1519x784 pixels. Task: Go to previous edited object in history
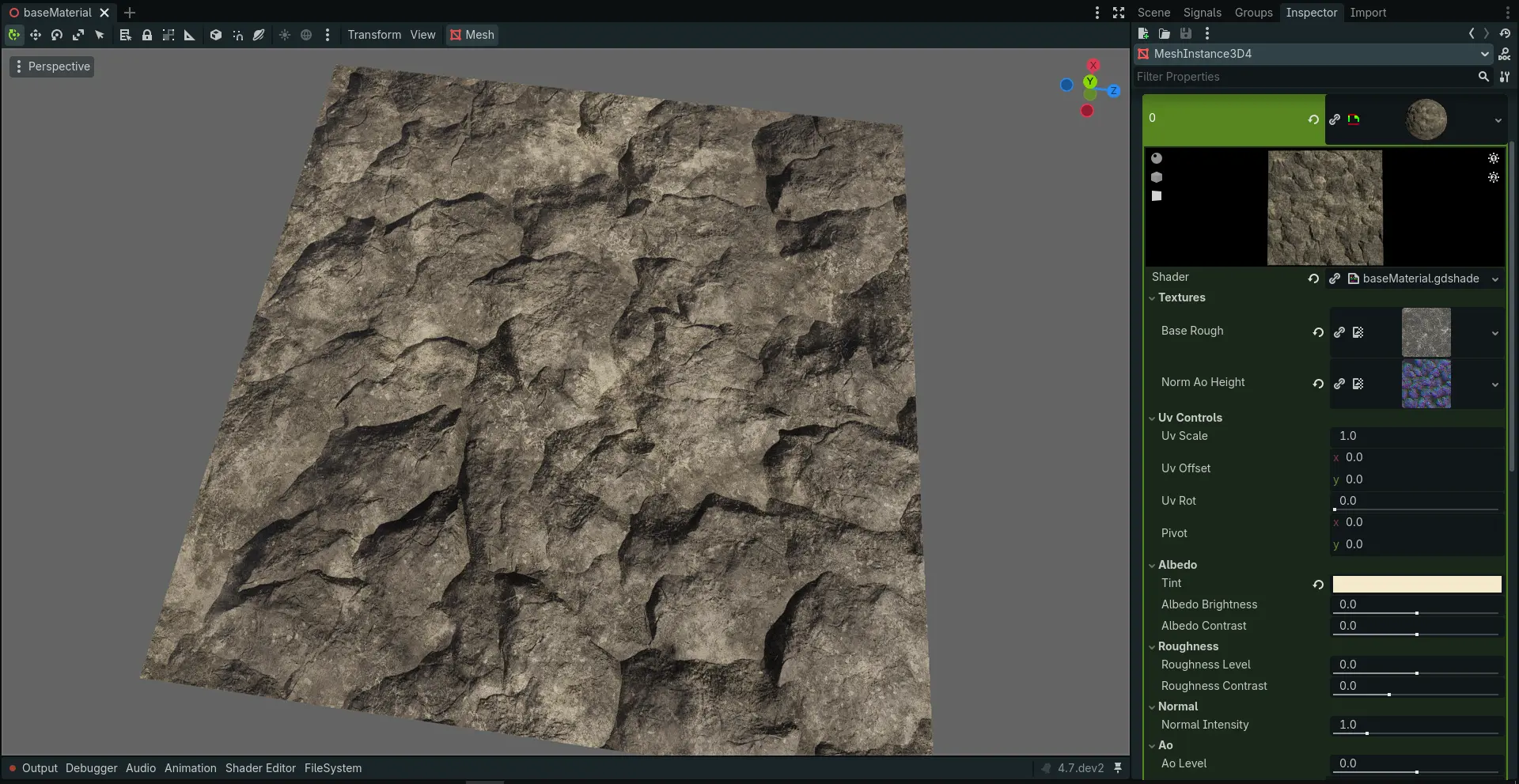[1472, 33]
